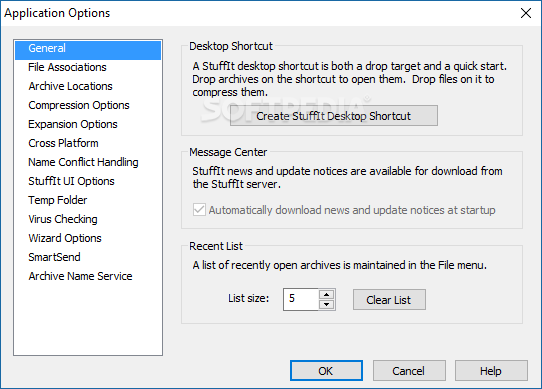Toggle automatic news download at startup checkbox
This screenshot has height=389, width=542.
pos(199,210)
